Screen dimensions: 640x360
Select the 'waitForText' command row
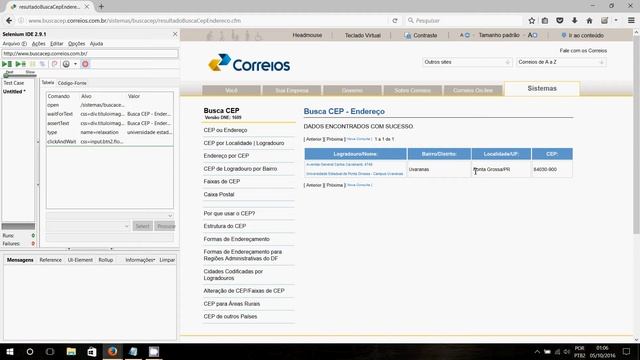point(110,114)
